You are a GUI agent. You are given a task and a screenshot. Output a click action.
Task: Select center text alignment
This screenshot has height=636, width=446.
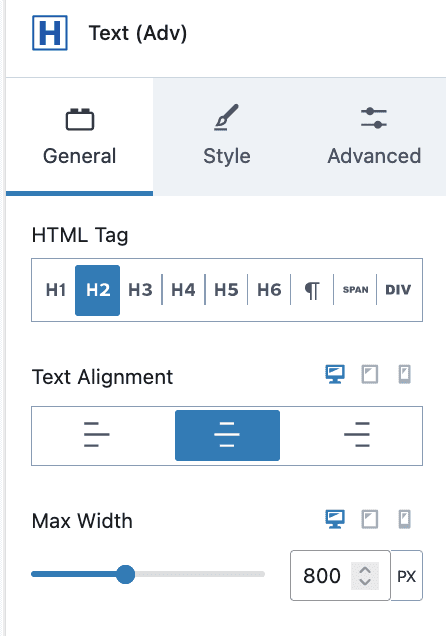[x=227, y=435]
